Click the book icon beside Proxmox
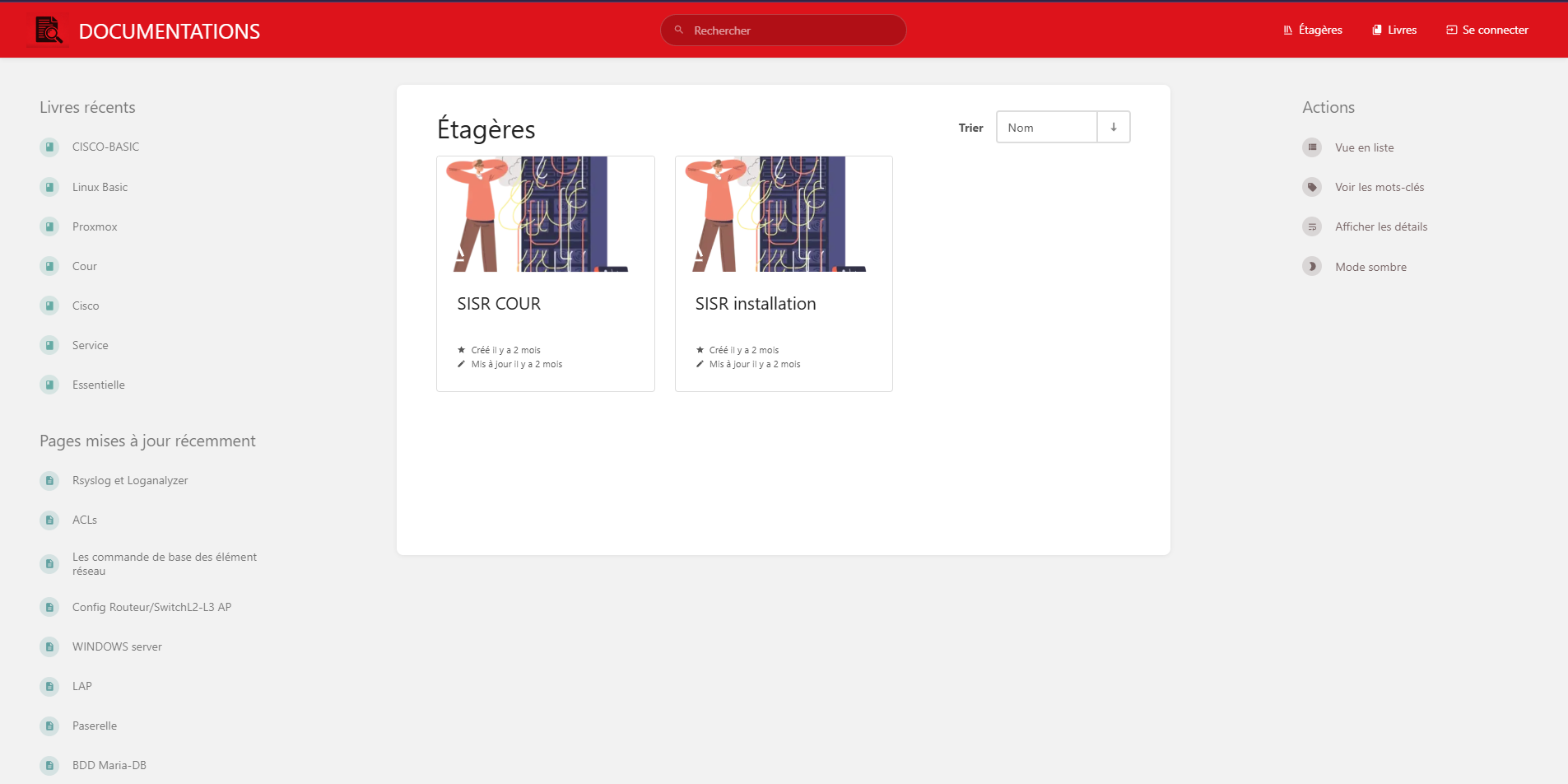Screen dimensions: 1568x784 pos(49,226)
